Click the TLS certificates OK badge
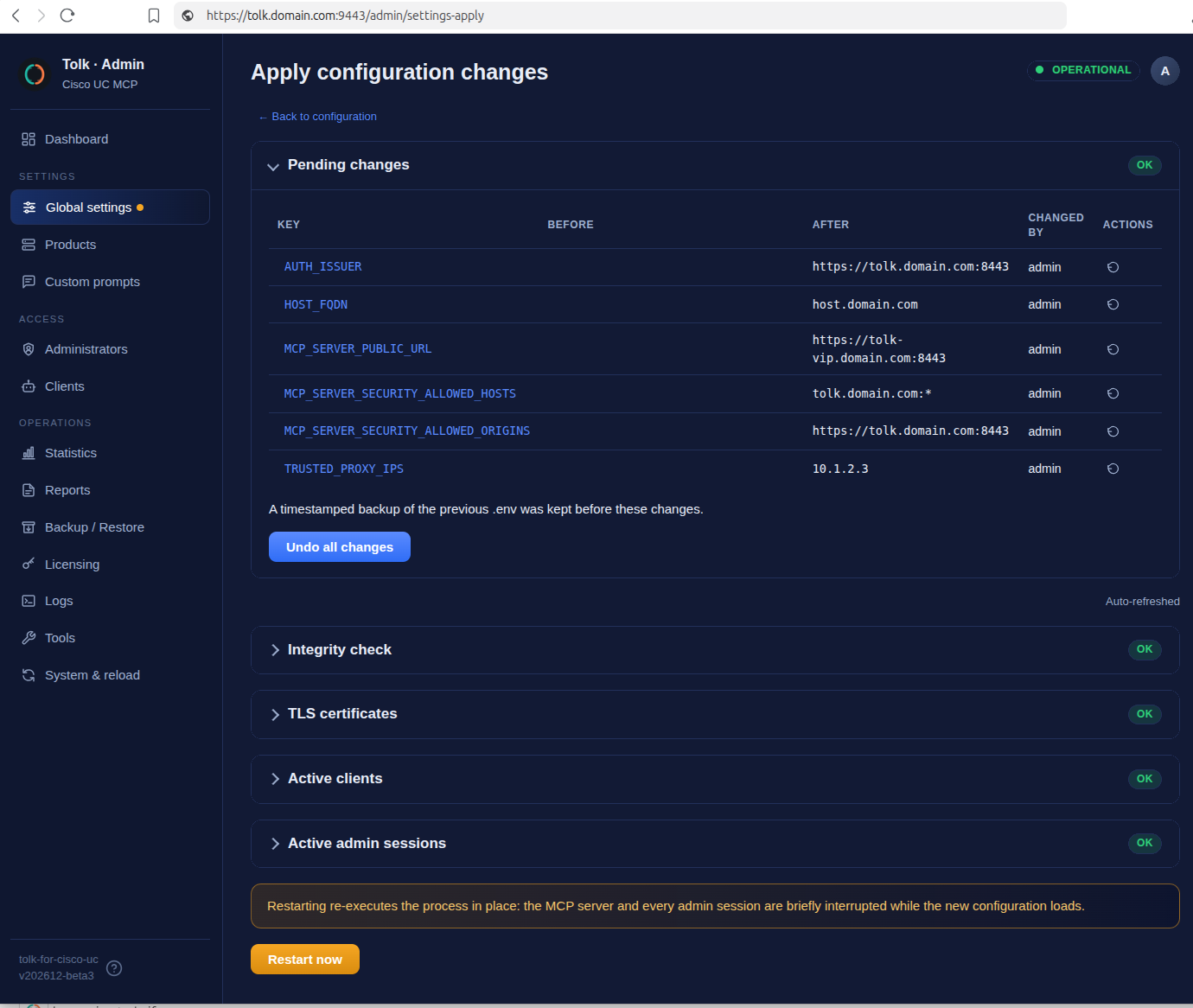 pyautogui.click(x=1145, y=714)
